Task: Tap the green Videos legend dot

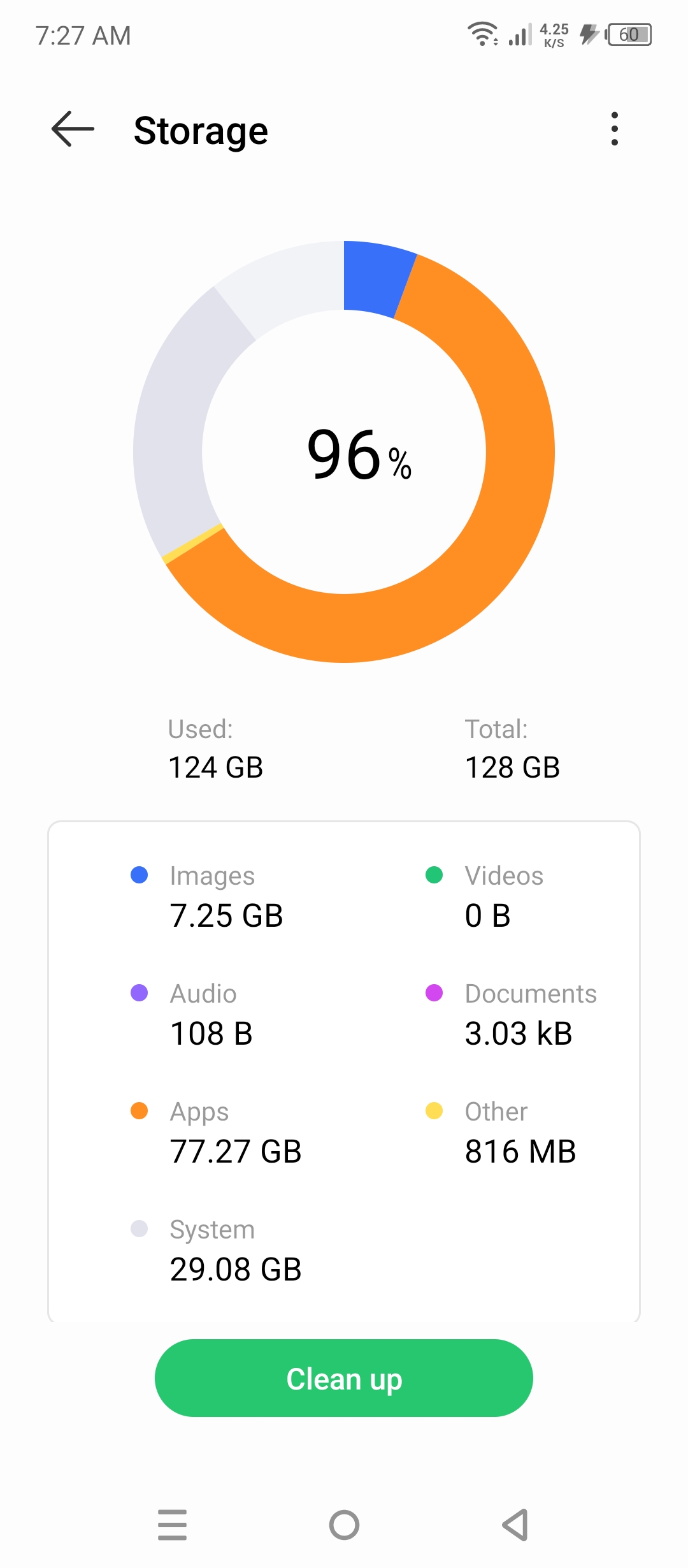Action: [434, 875]
